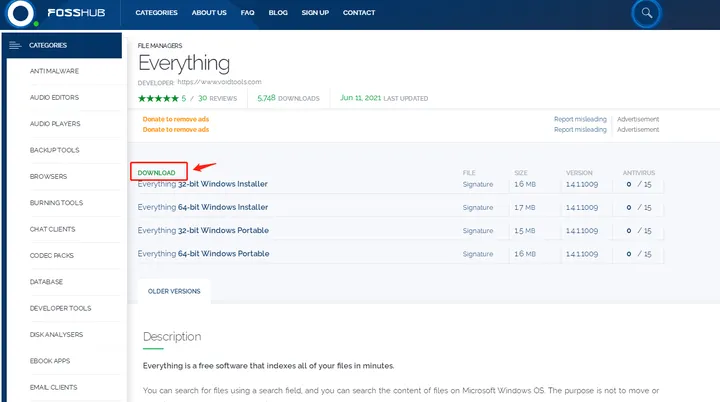Select Chat Clients category in sidebar

[x=52, y=229]
